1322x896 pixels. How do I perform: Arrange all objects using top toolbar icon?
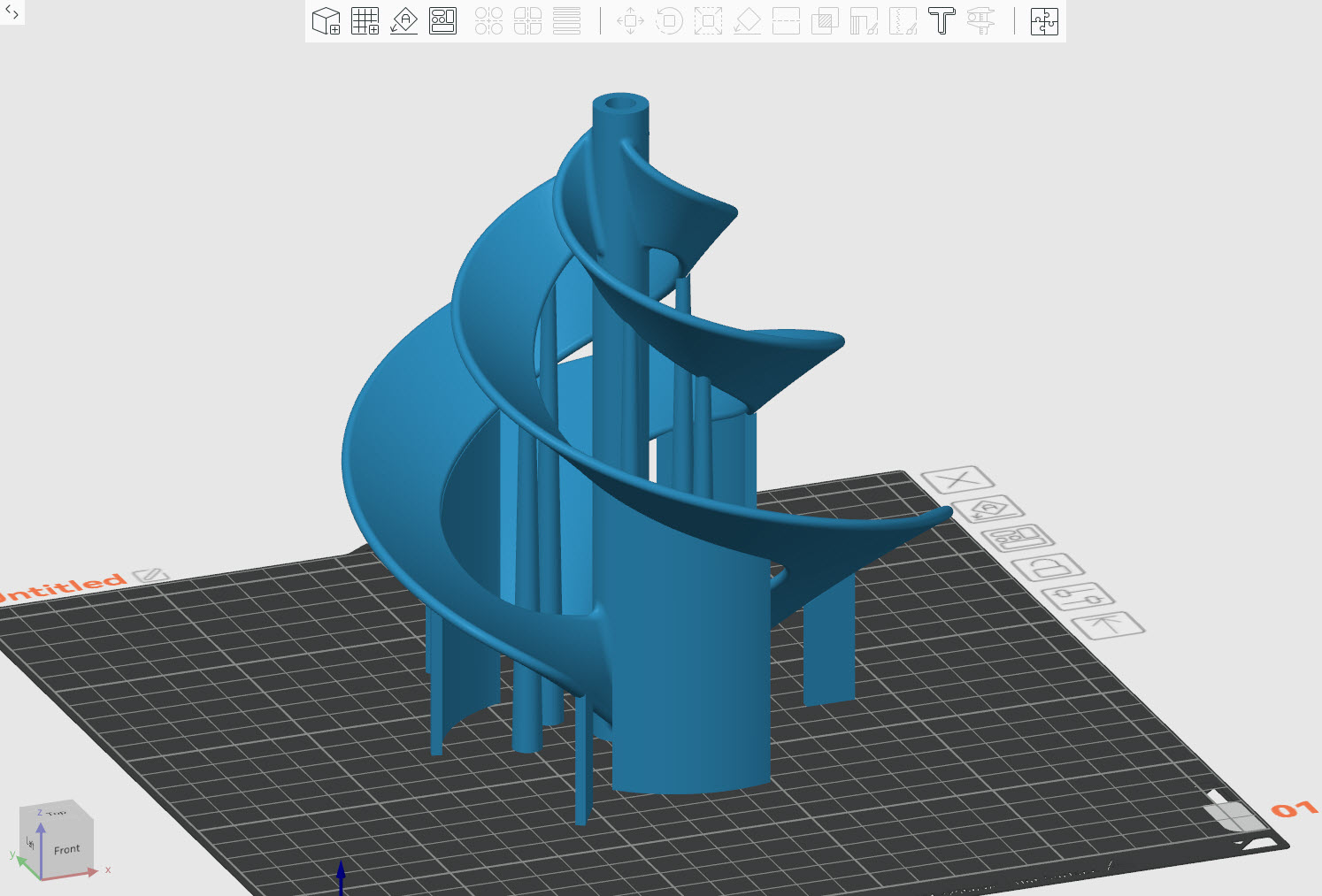[x=442, y=20]
